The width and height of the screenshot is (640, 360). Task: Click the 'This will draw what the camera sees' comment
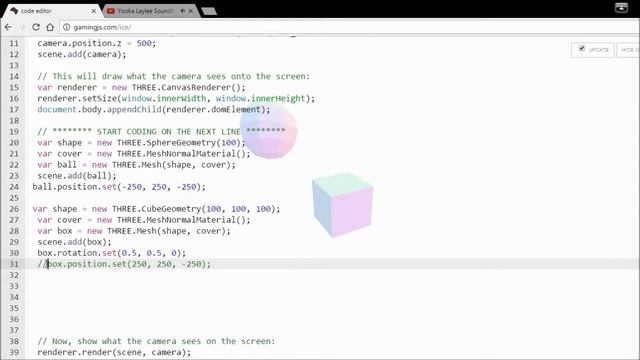[173, 76]
